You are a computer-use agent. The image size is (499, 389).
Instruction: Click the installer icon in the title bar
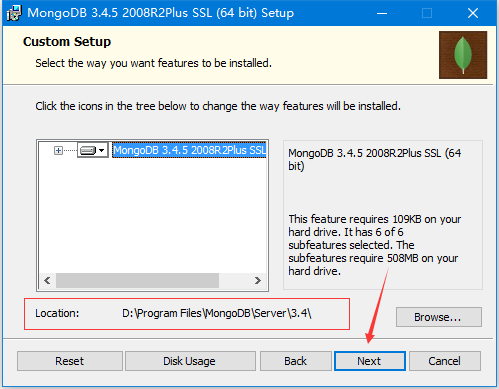click(x=14, y=13)
